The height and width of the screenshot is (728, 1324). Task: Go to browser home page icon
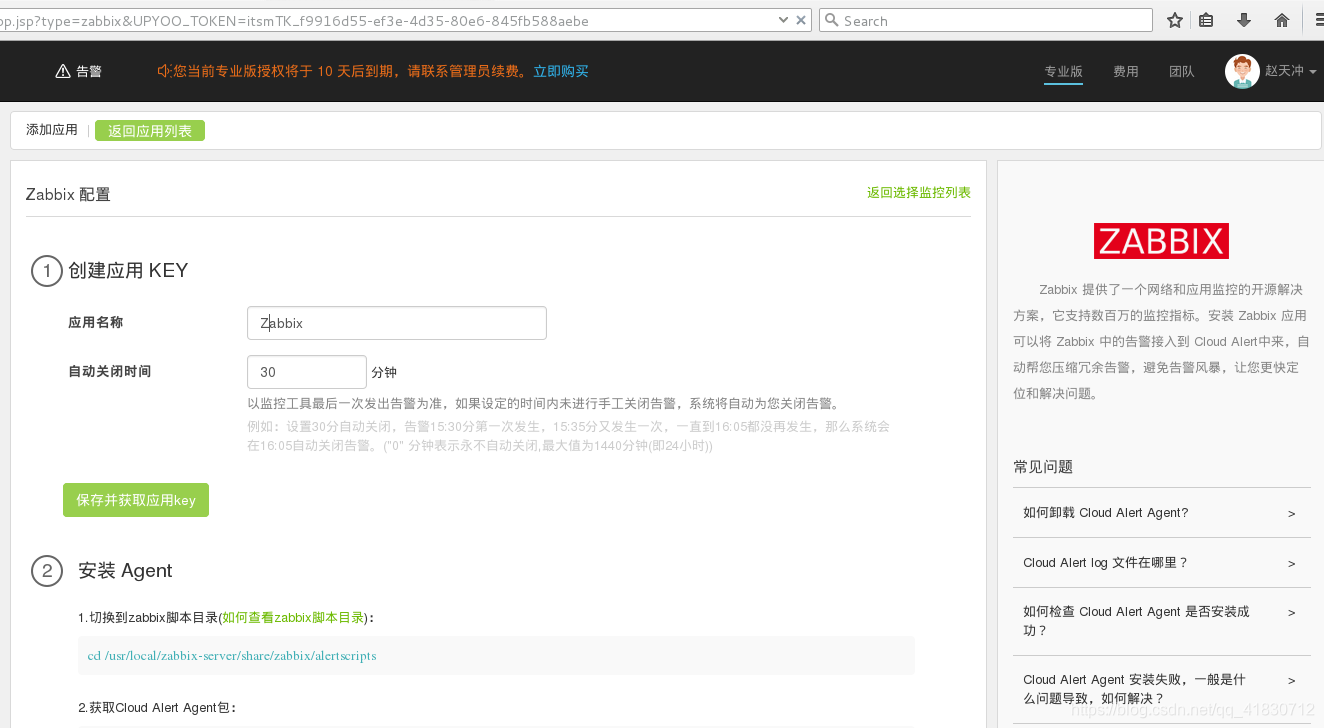[x=1282, y=20]
